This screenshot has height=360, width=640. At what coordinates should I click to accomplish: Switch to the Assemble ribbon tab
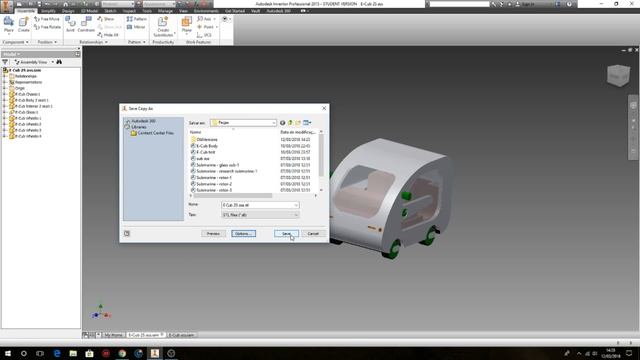click(x=26, y=11)
